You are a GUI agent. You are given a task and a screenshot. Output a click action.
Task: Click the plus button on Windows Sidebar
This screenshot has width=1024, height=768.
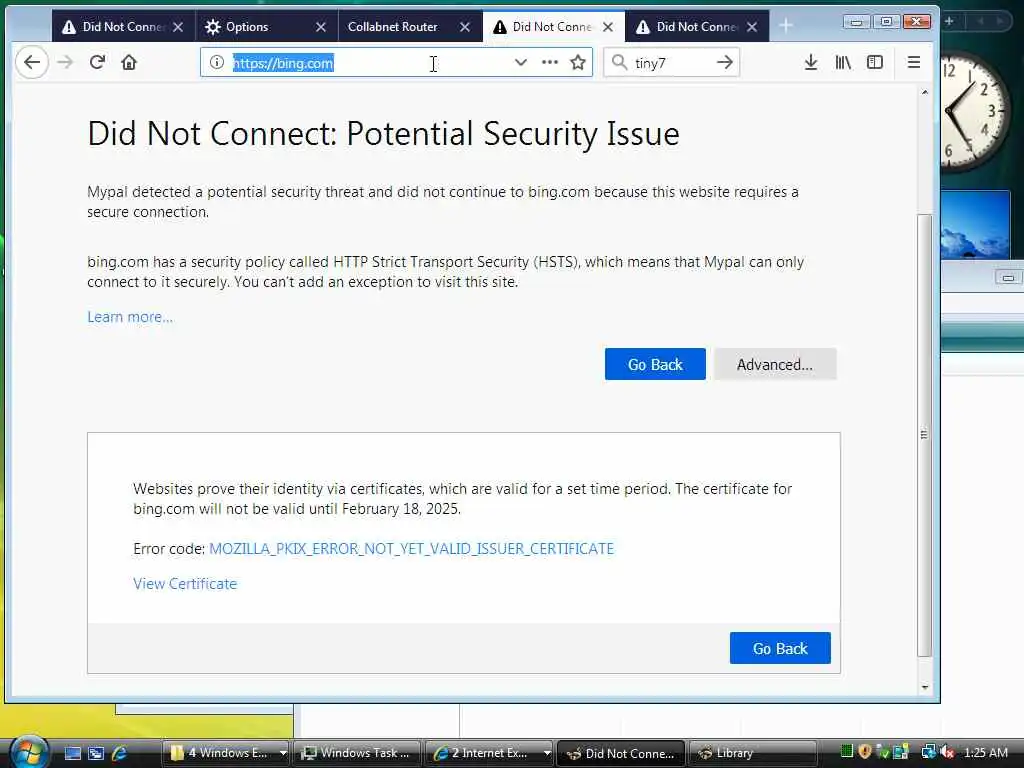click(949, 22)
